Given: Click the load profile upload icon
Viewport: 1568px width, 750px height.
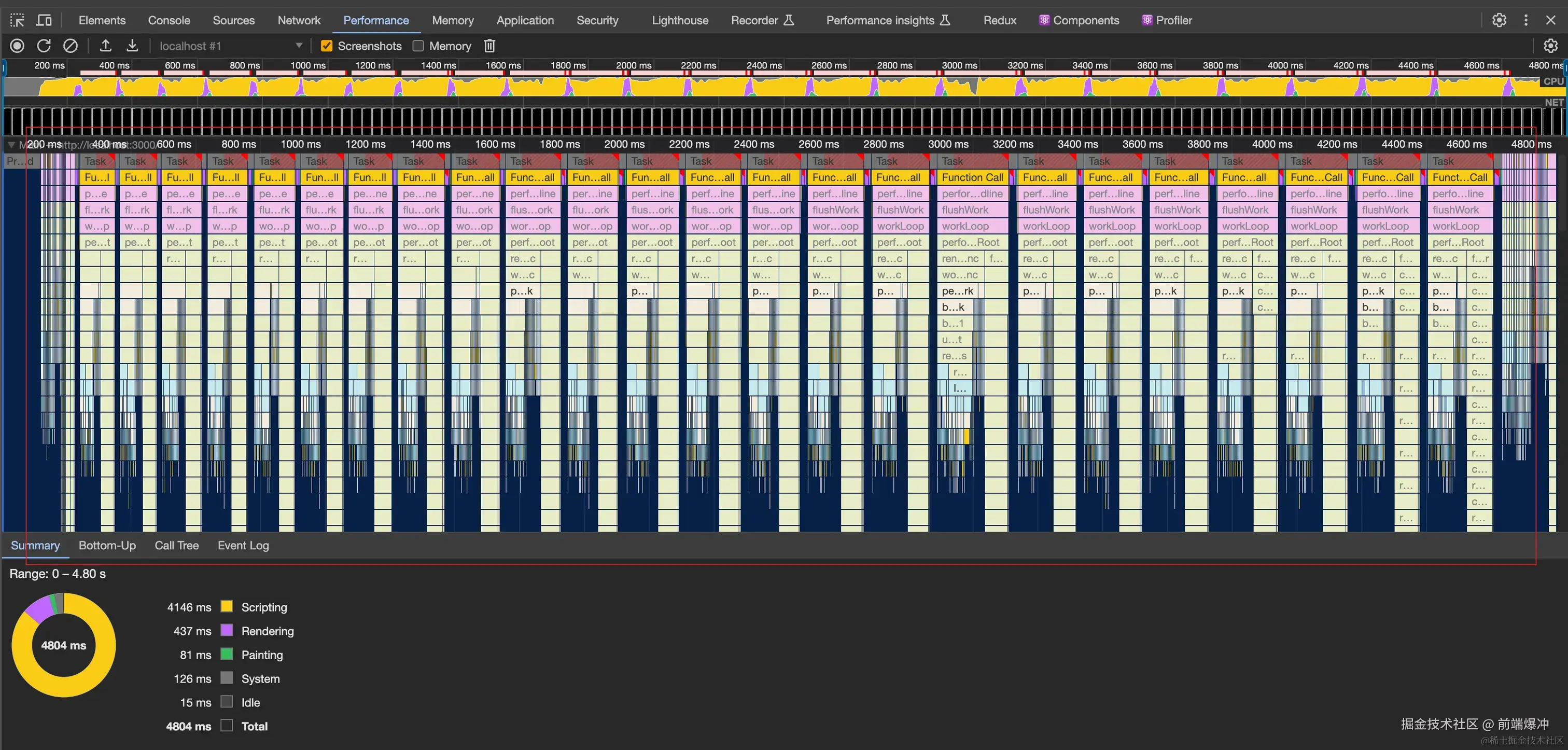Looking at the screenshot, I should [105, 46].
